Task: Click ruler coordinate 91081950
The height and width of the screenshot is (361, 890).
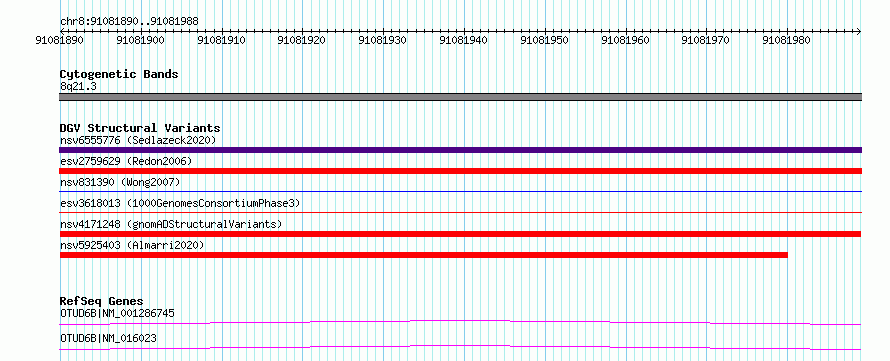Action: [544, 41]
